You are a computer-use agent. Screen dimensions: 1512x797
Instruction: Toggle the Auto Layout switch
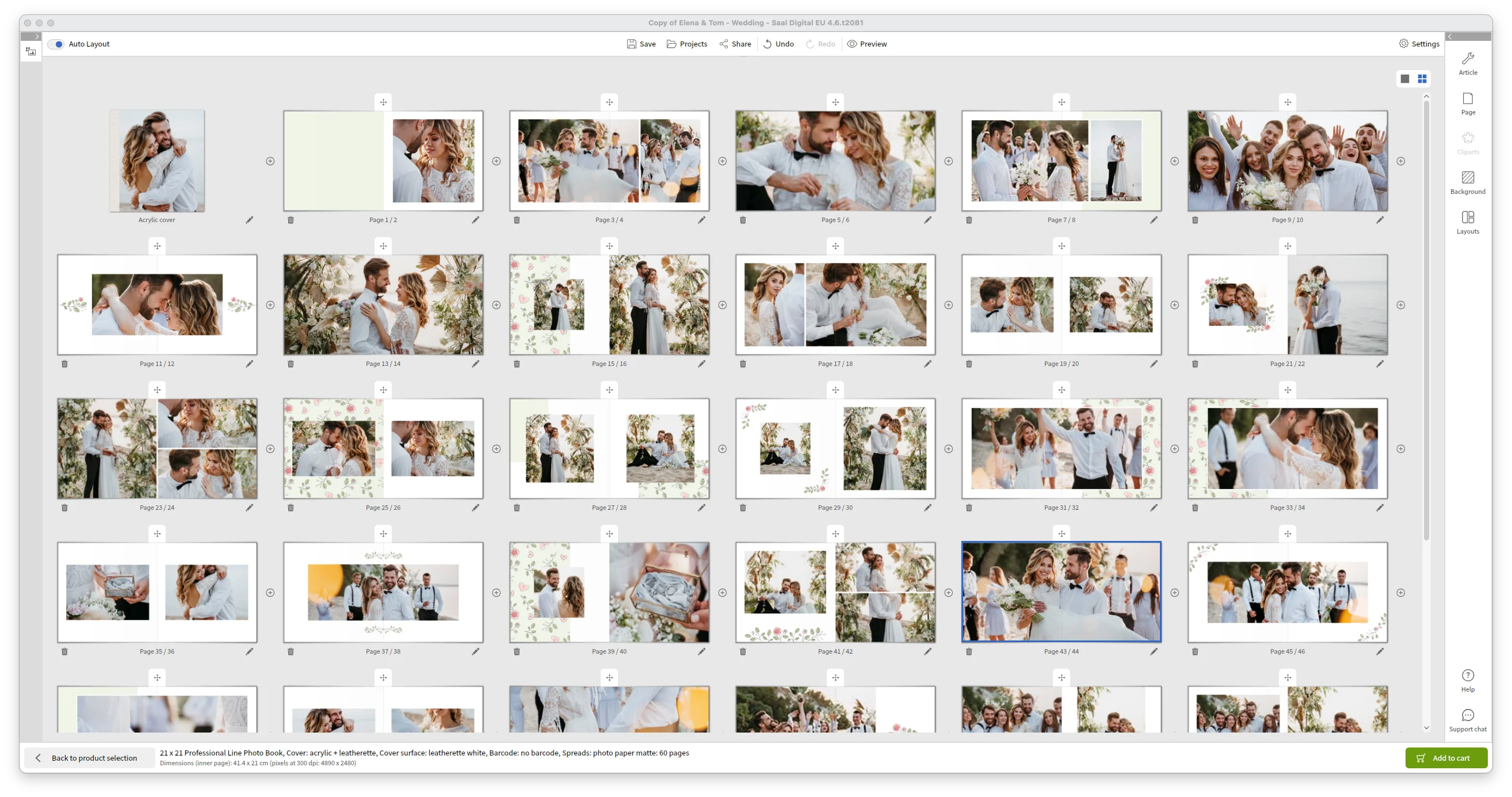click(x=56, y=44)
